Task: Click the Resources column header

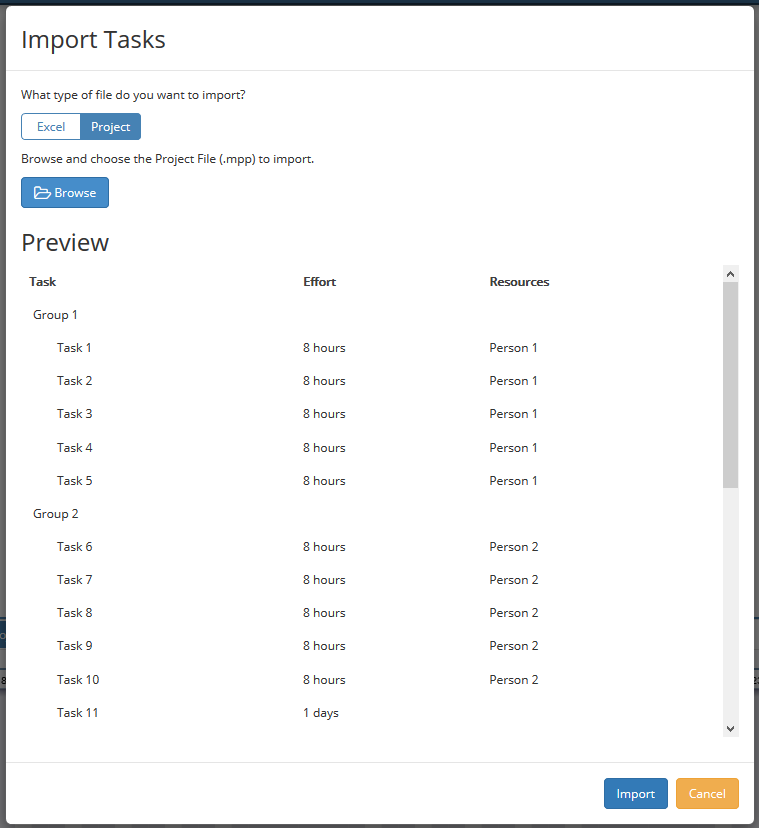Action: [x=519, y=281]
